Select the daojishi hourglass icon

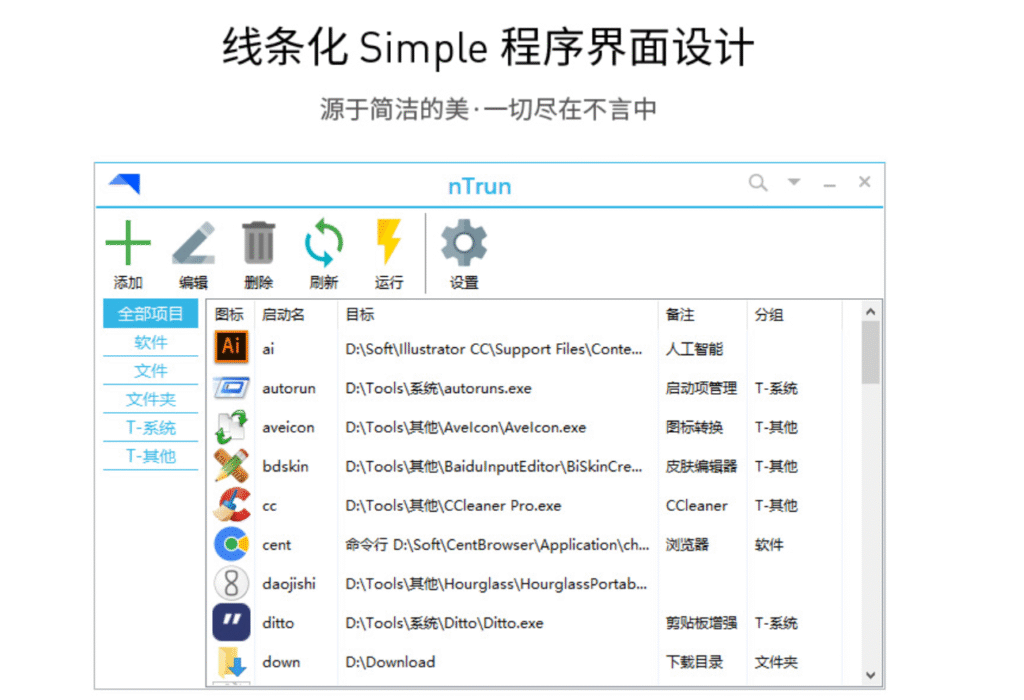pyautogui.click(x=231, y=583)
